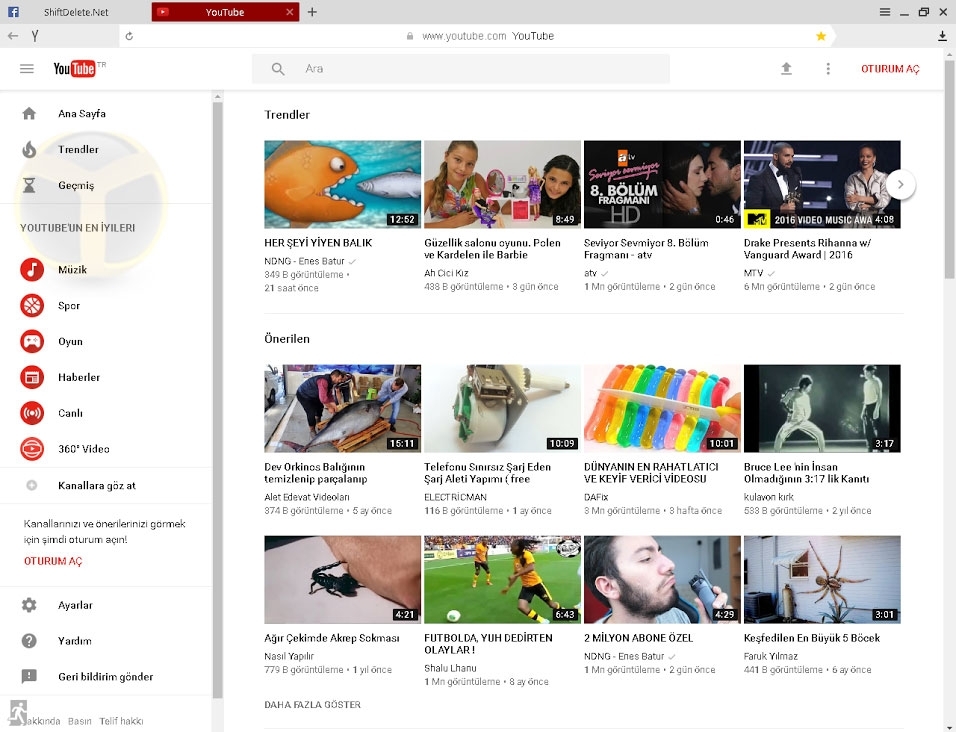The image size is (956, 732).
Task: Click the Müzik category icon
Action: point(32,270)
